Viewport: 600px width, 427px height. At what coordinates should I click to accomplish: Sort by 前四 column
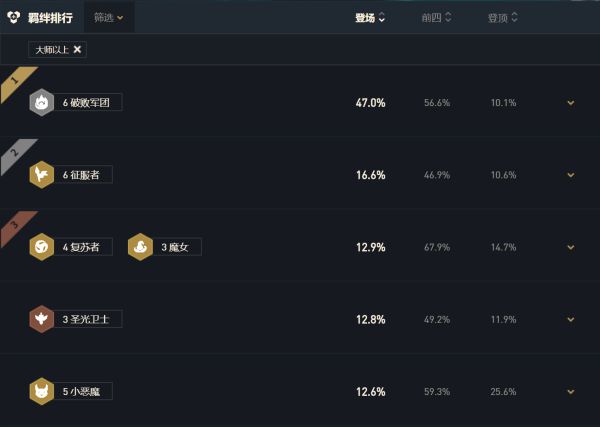pos(436,18)
